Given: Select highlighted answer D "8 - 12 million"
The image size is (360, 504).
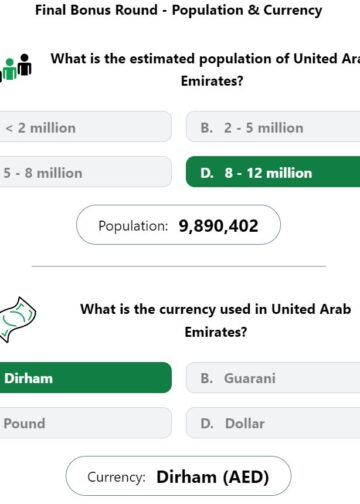Looking at the screenshot, I should tap(273, 172).
